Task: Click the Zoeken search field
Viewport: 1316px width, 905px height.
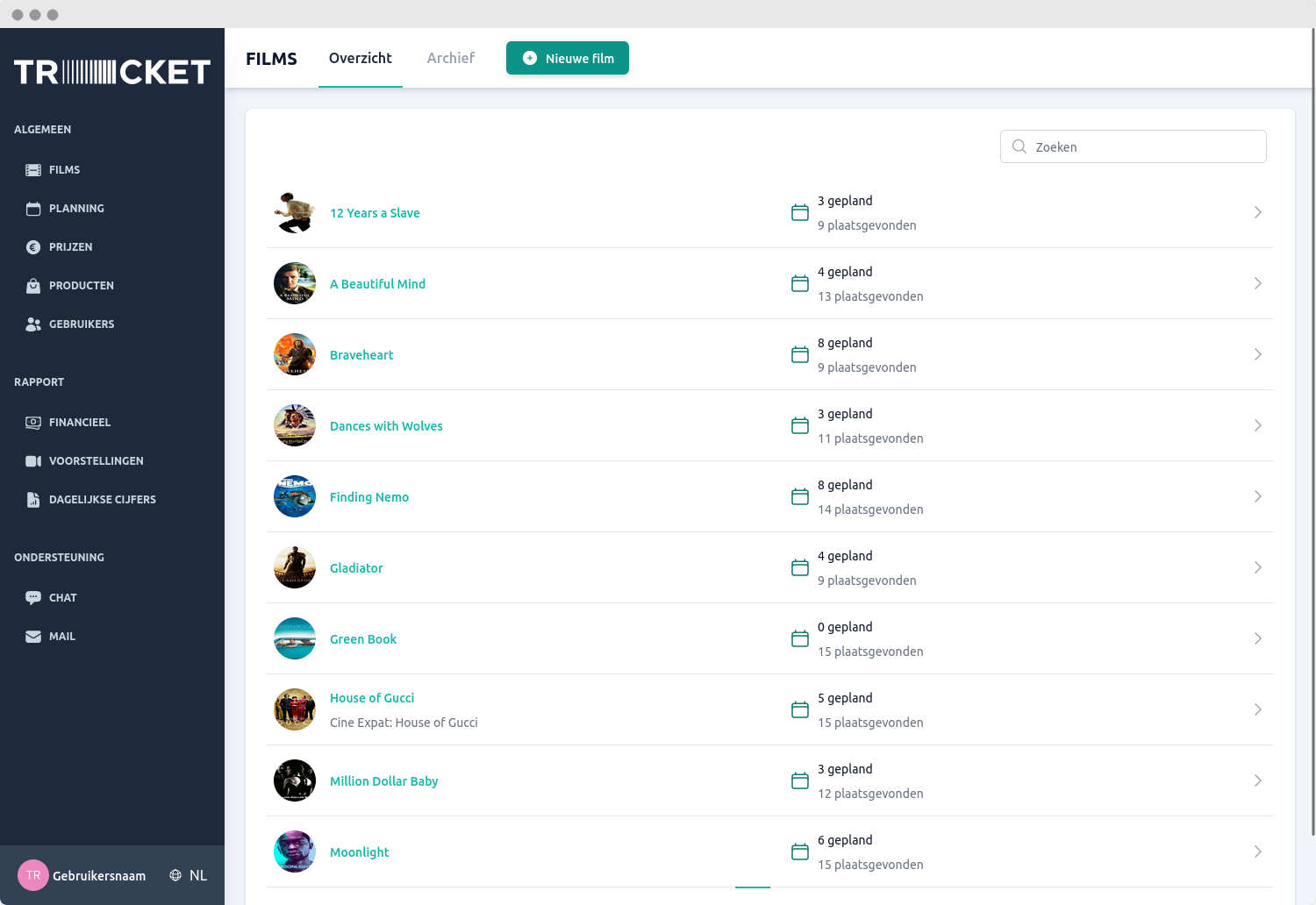Action: pyautogui.click(x=1134, y=146)
